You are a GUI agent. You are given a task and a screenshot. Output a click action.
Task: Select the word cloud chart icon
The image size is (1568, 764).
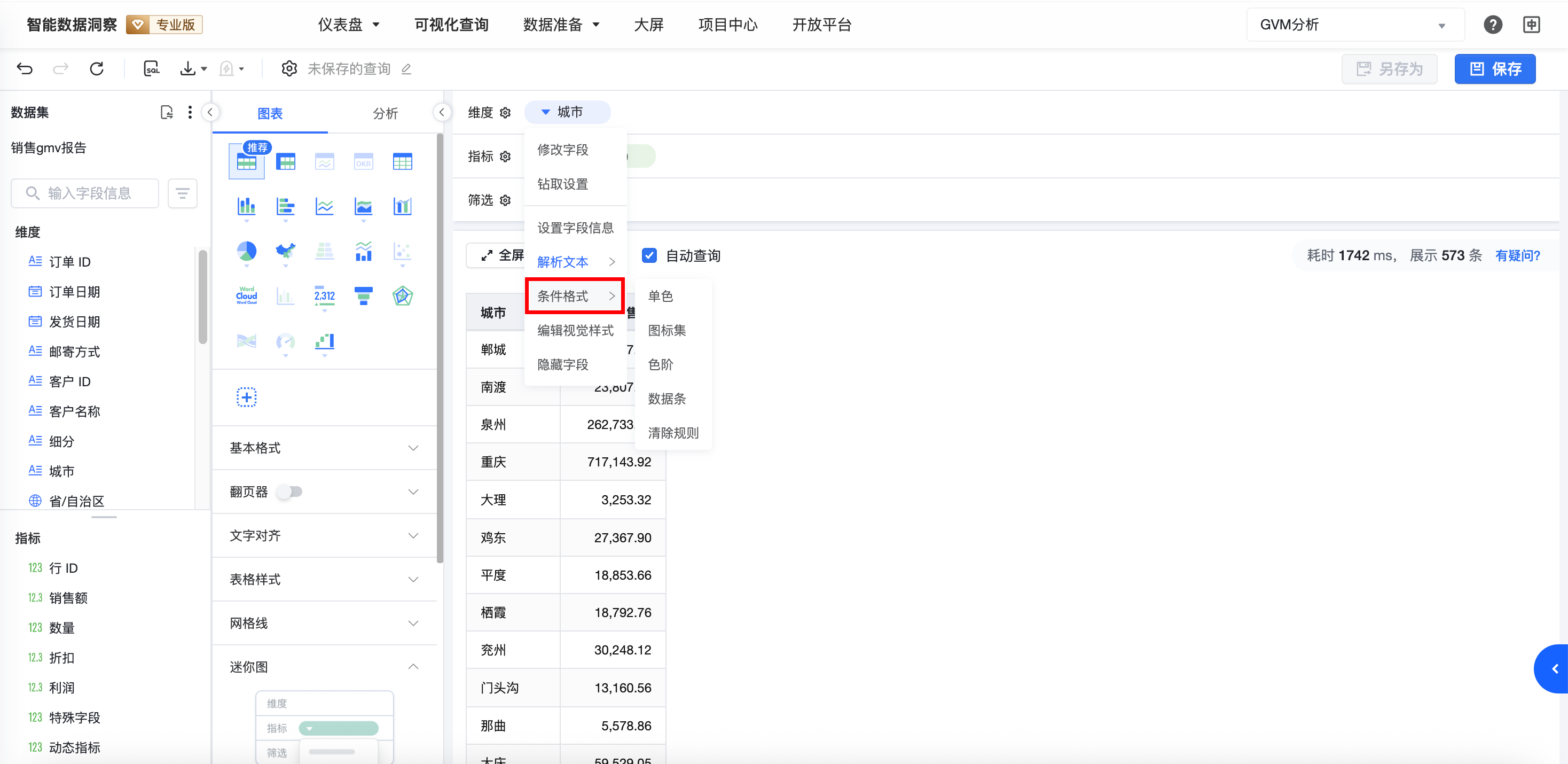click(247, 296)
